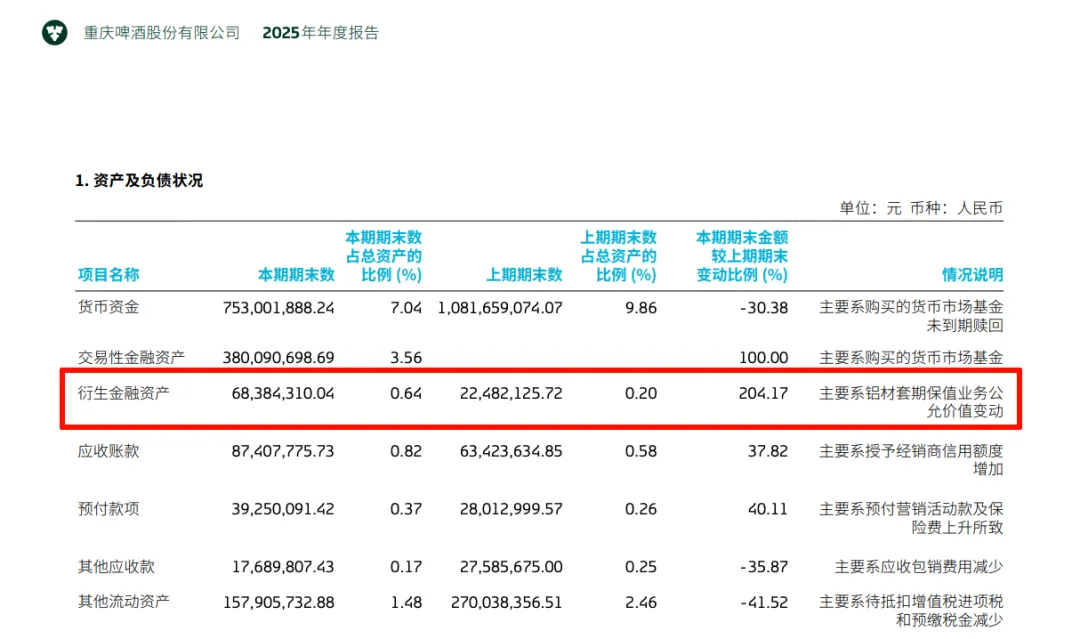
Task: Click the value 1,081,659,074.07
Action: [500, 308]
